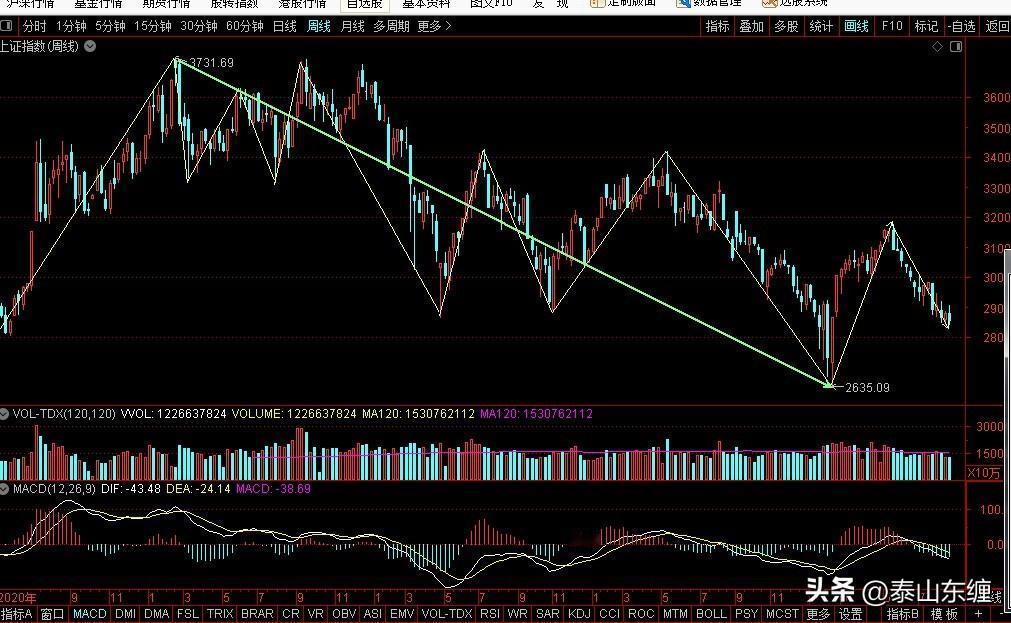The image size is (1011, 623).
Task: Switch to MCST indicator
Action: [x=782, y=614]
